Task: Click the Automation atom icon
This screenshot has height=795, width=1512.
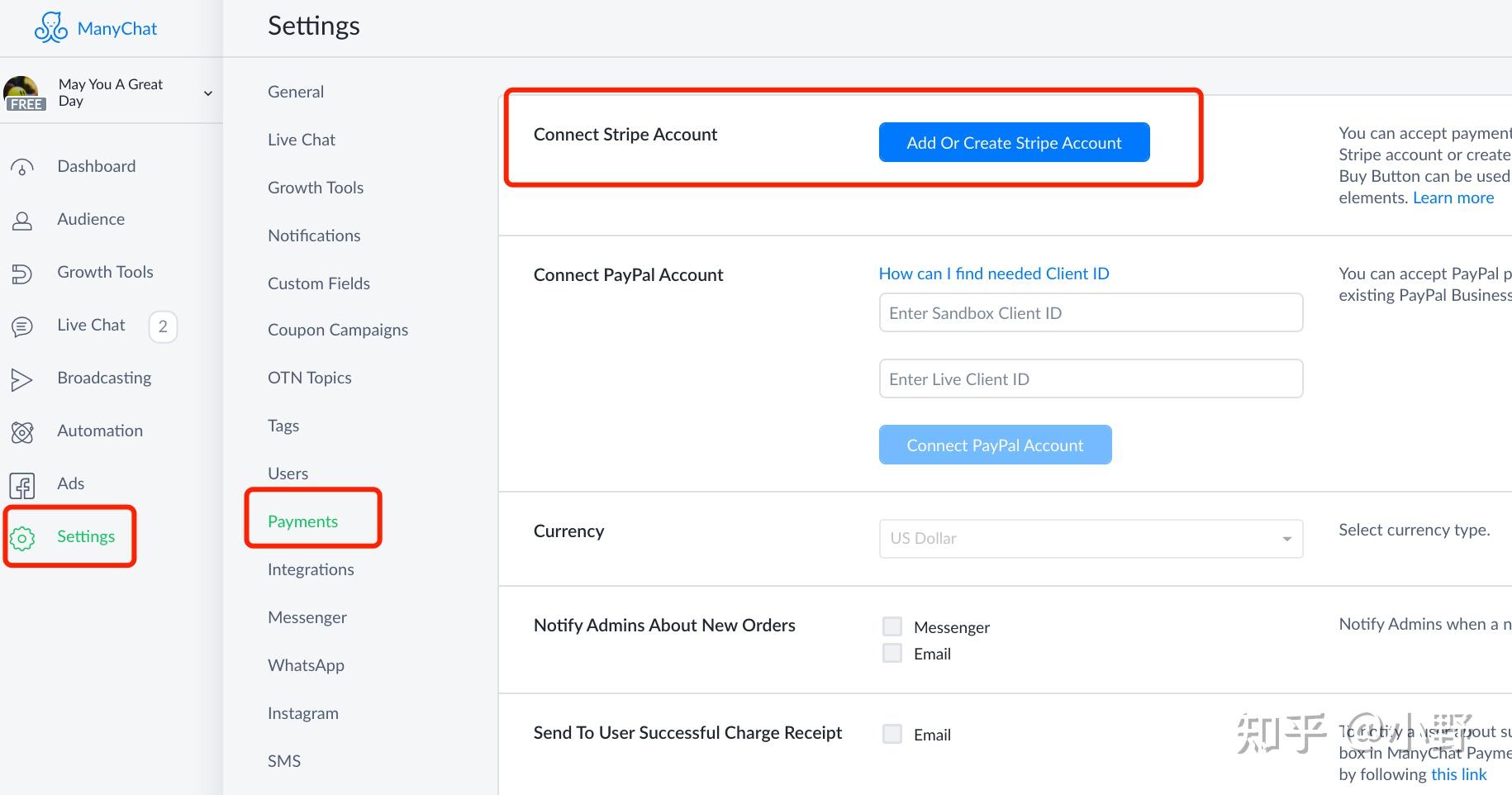Action: click(22, 432)
